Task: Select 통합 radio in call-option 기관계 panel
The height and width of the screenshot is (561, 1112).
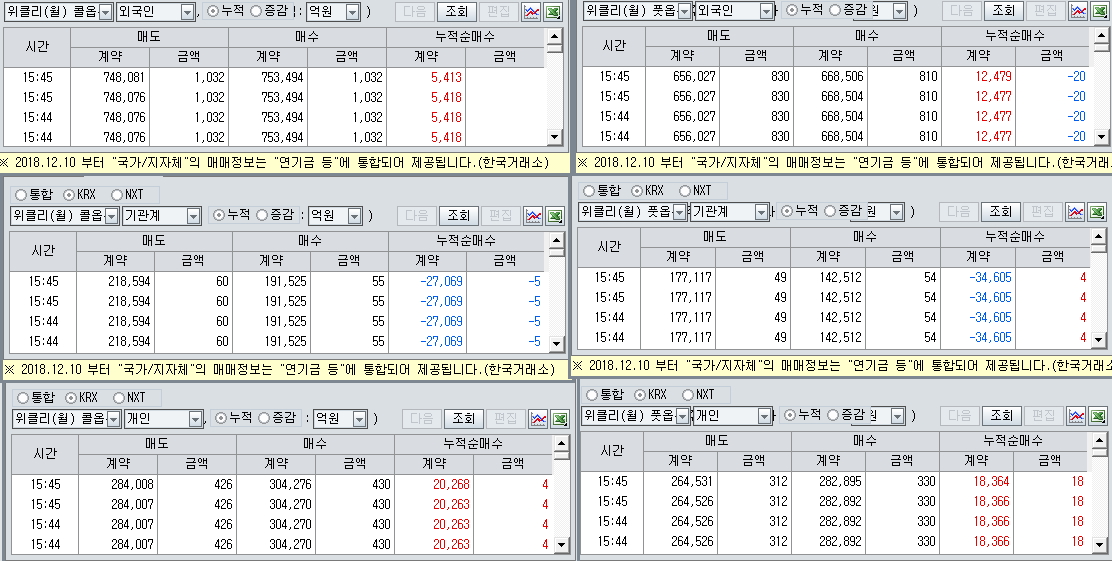Action: tap(18, 195)
